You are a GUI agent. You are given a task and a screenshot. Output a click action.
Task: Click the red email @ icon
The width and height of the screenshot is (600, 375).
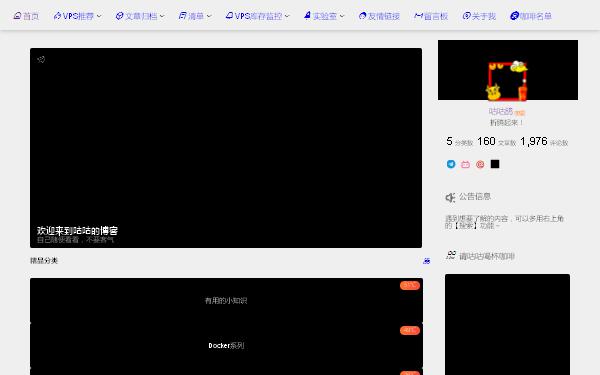480,165
